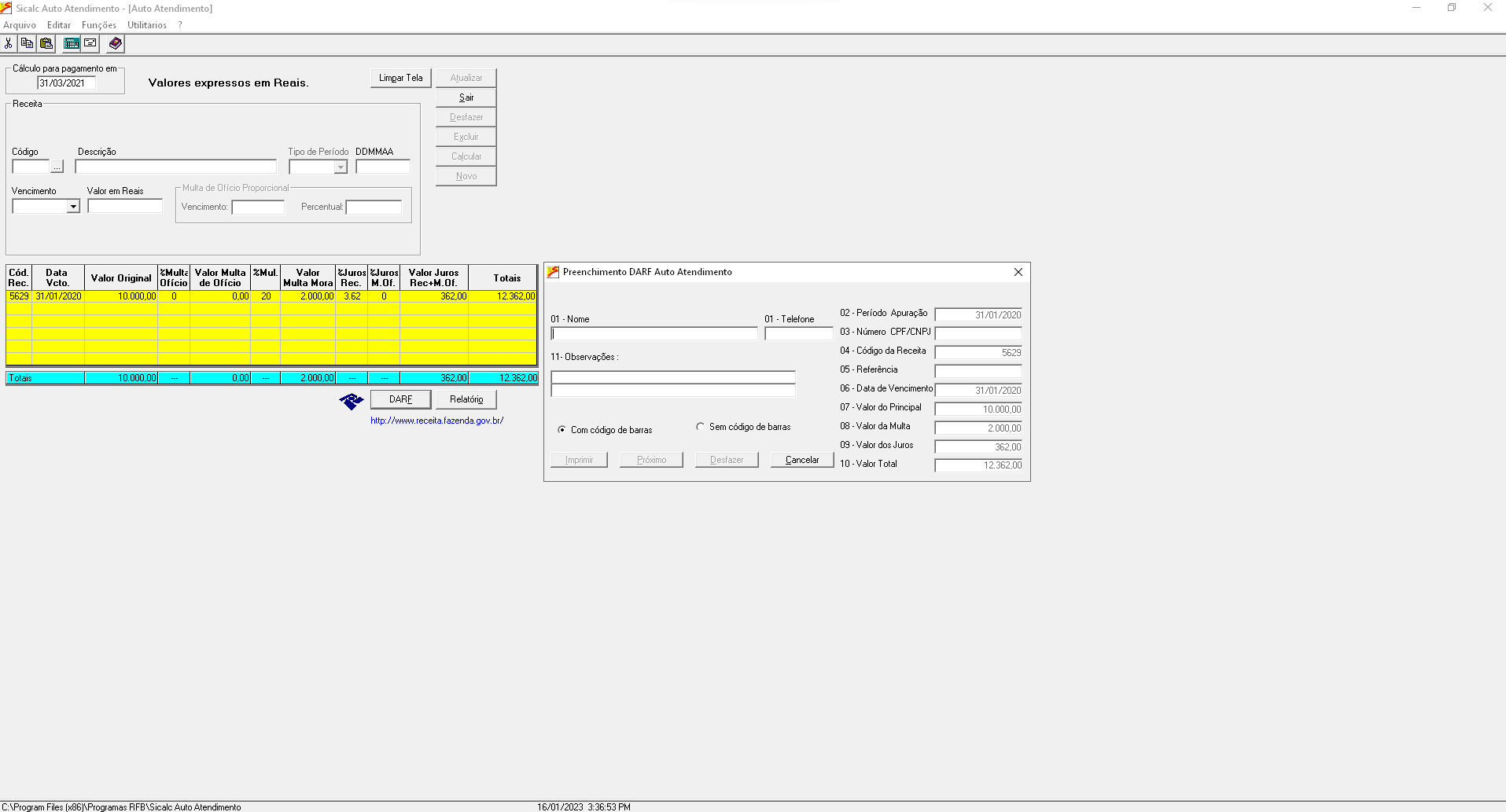Click the Código lookup ellipsis button
This screenshot has width=1506, height=812.
(x=57, y=167)
